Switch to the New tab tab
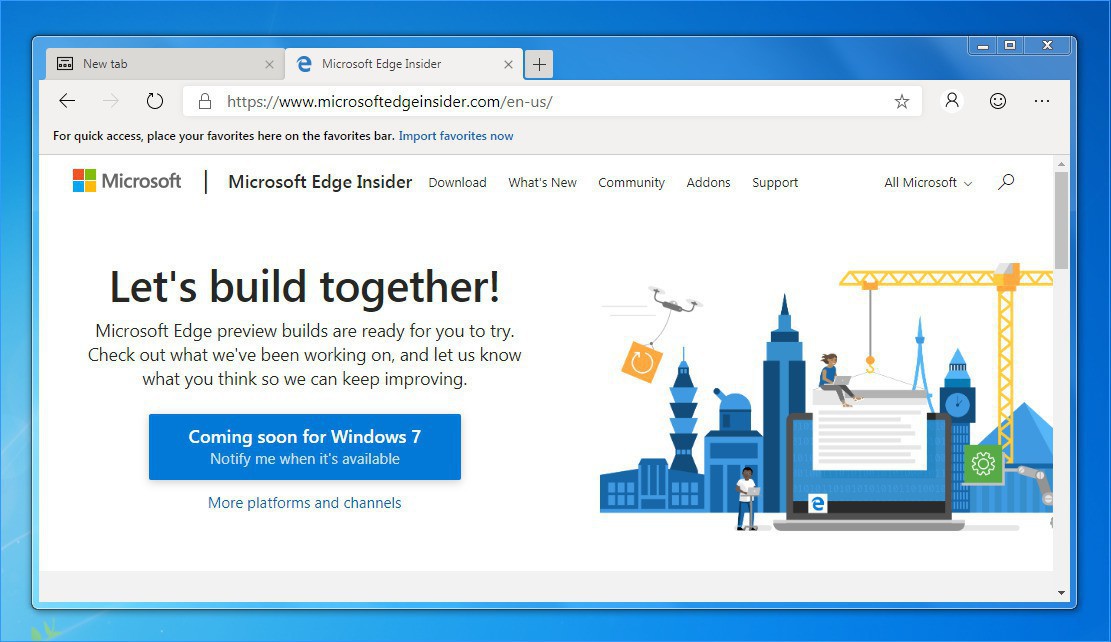Screen dimensions: 1111x642 (165, 64)
